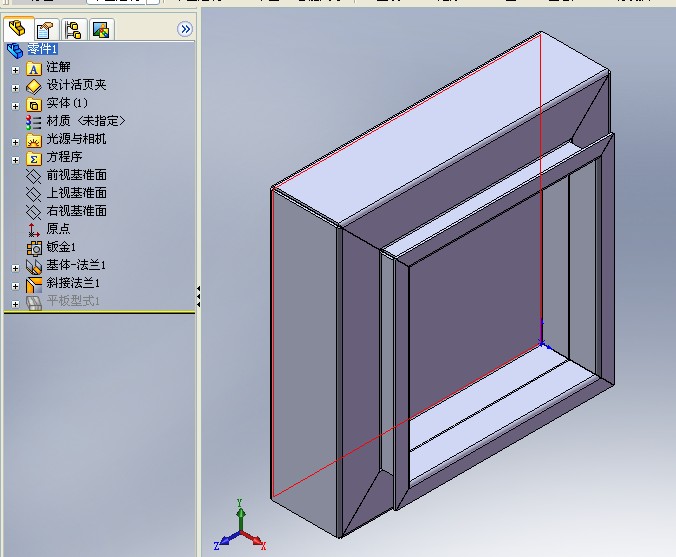
Task: Select the 材质 <未指定> label
Action: 86,121
